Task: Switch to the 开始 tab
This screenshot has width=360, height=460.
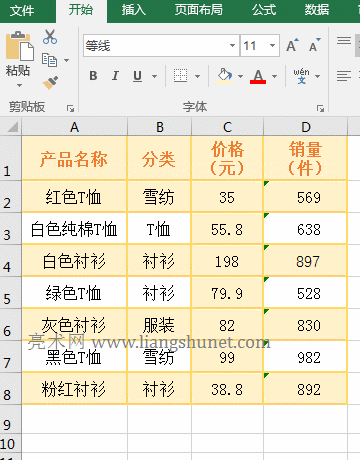Action: [81, 10]
